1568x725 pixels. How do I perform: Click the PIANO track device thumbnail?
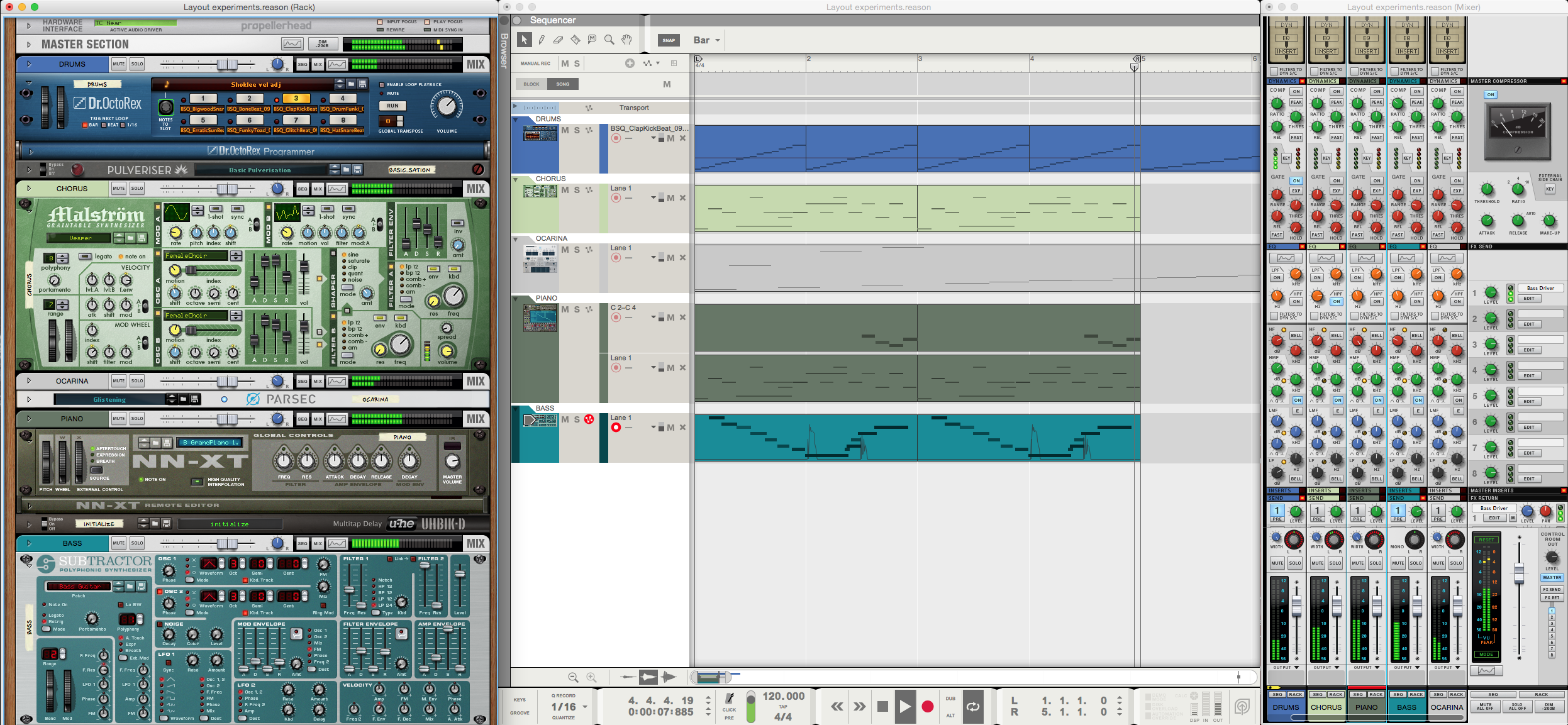point(540,318)
